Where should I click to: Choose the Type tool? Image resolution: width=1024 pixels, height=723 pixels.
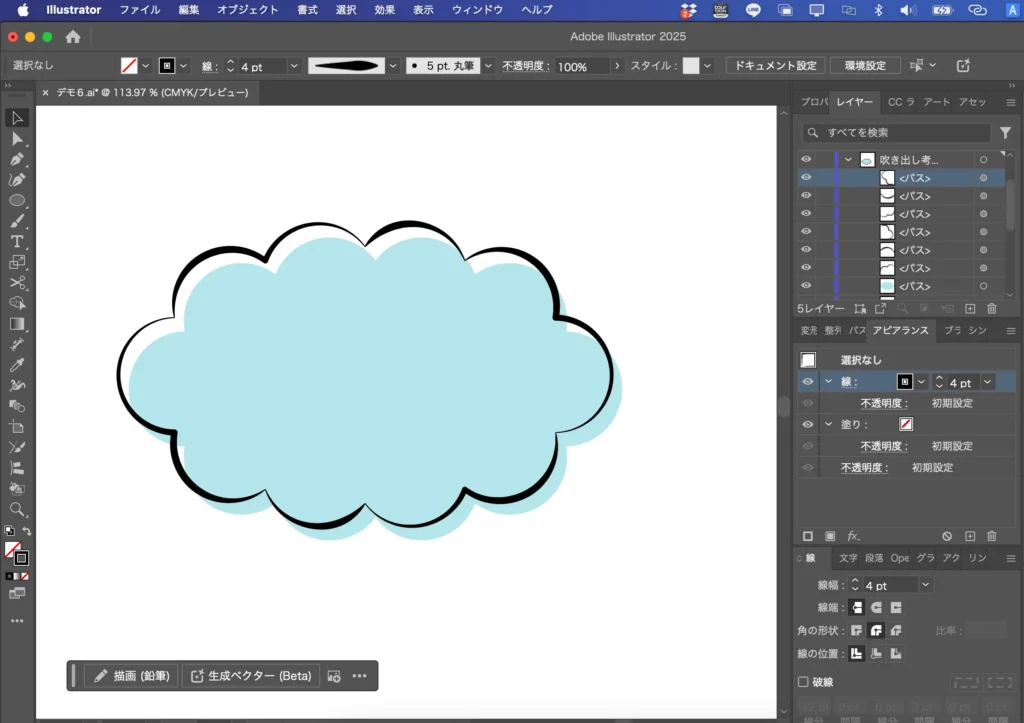pos(17,242)
